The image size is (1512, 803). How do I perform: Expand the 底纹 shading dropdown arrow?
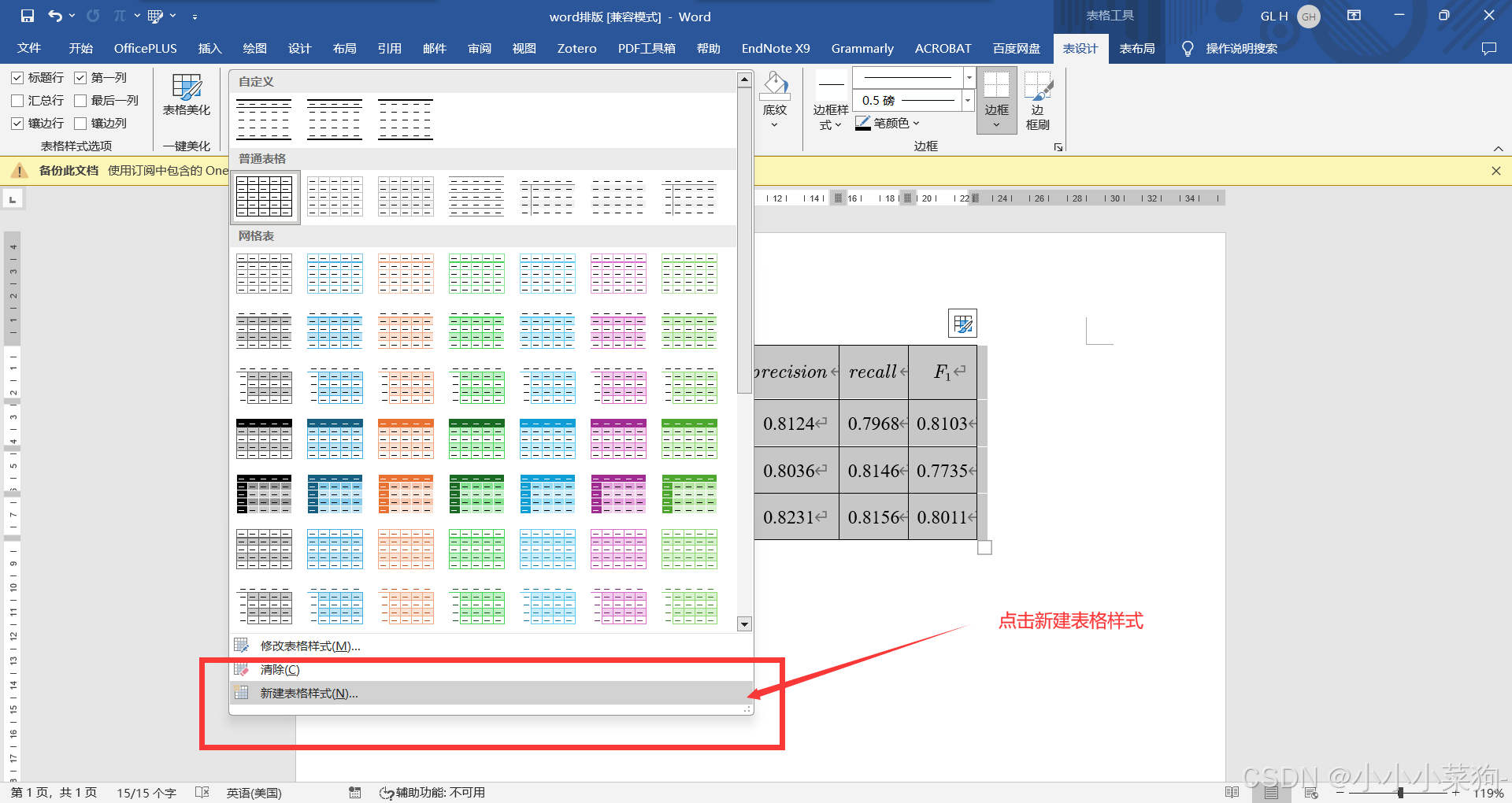[x=774, y=125]
